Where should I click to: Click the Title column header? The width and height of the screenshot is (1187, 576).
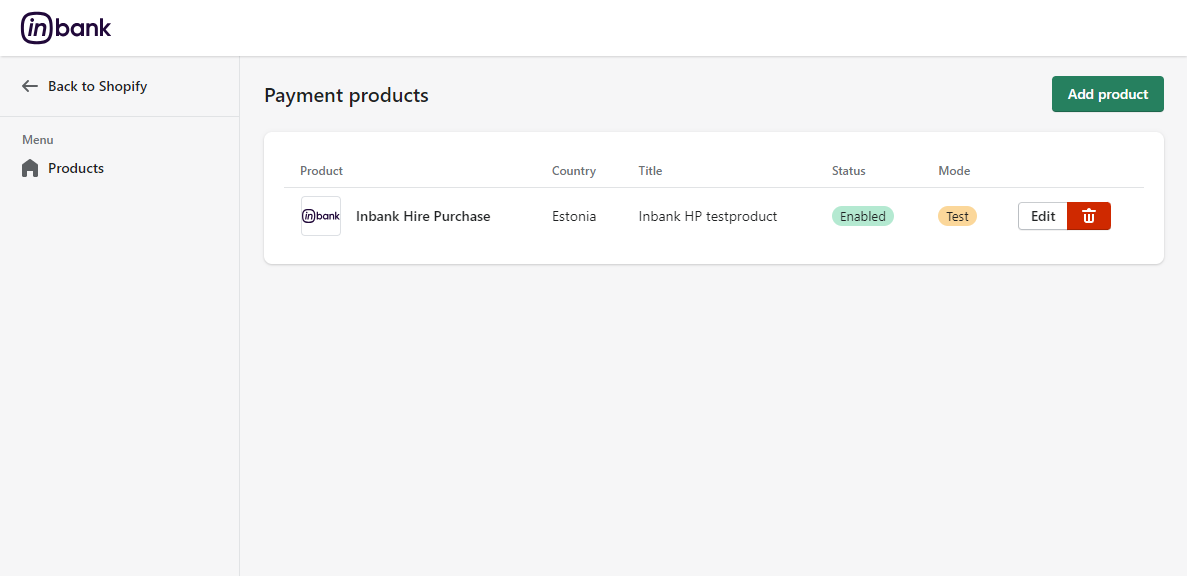650,171
